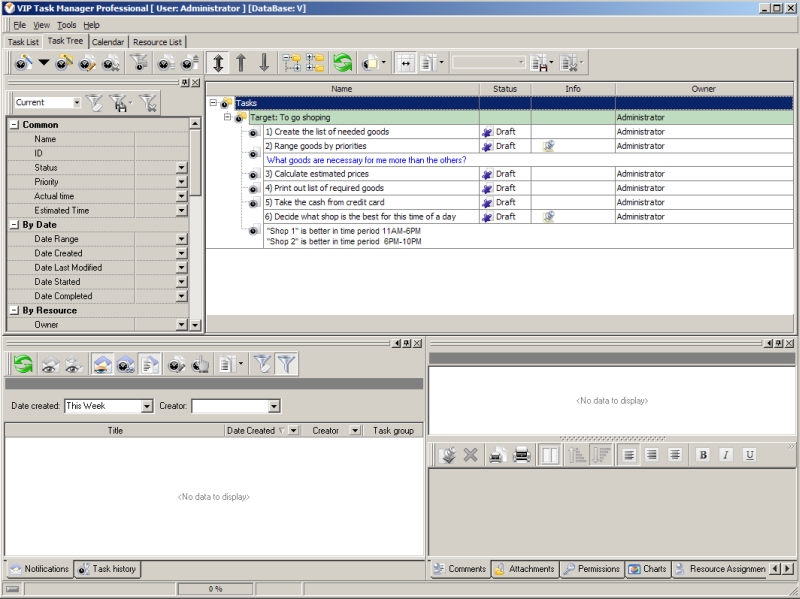Toggle the left text alignment button
This screenshot has height=599, width=800.
tap(629, 455)
